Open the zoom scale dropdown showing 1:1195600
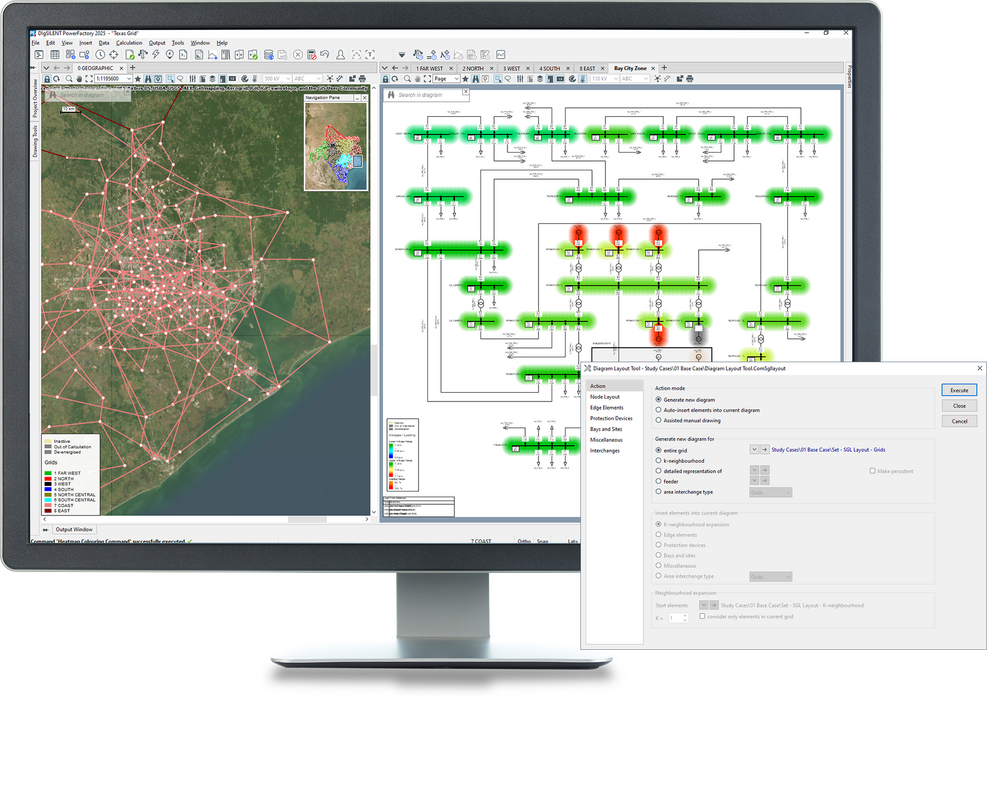Viewport: 1000px width, 788px height. [117, 78]
